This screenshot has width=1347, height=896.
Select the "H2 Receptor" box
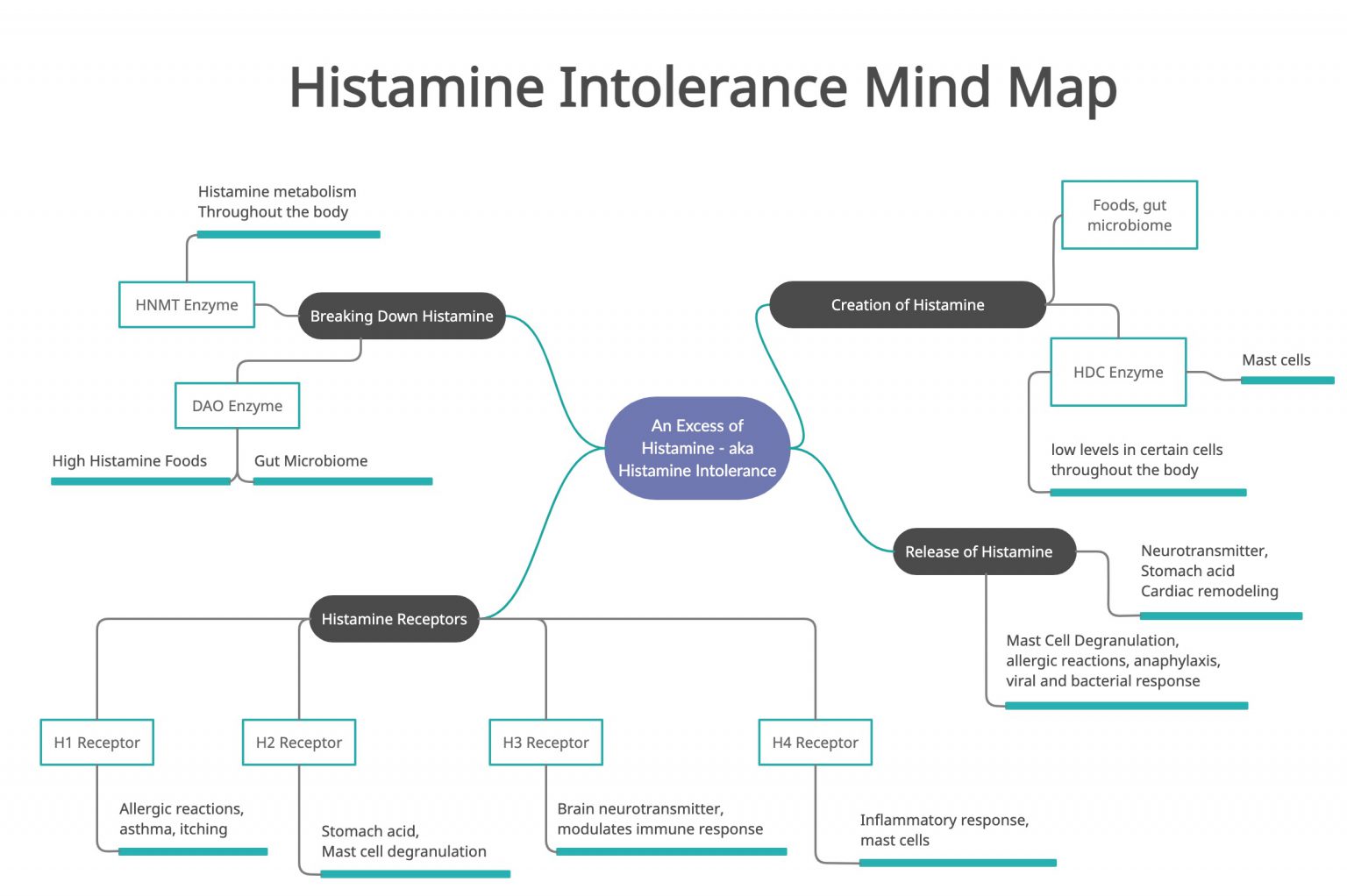(298, 742)
